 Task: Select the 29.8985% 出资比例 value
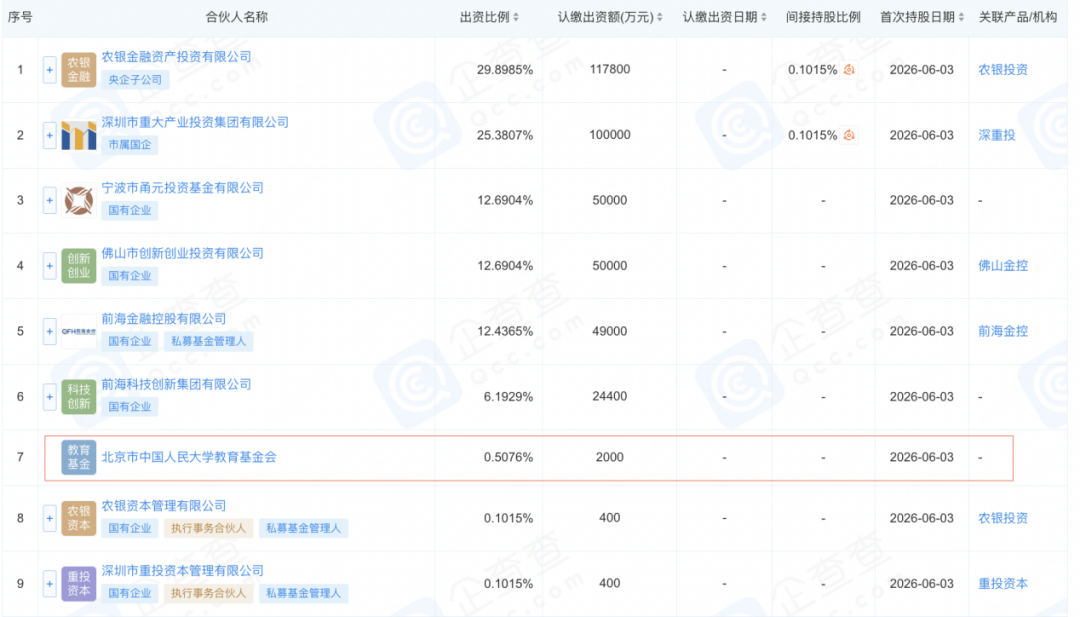[505, 70]
